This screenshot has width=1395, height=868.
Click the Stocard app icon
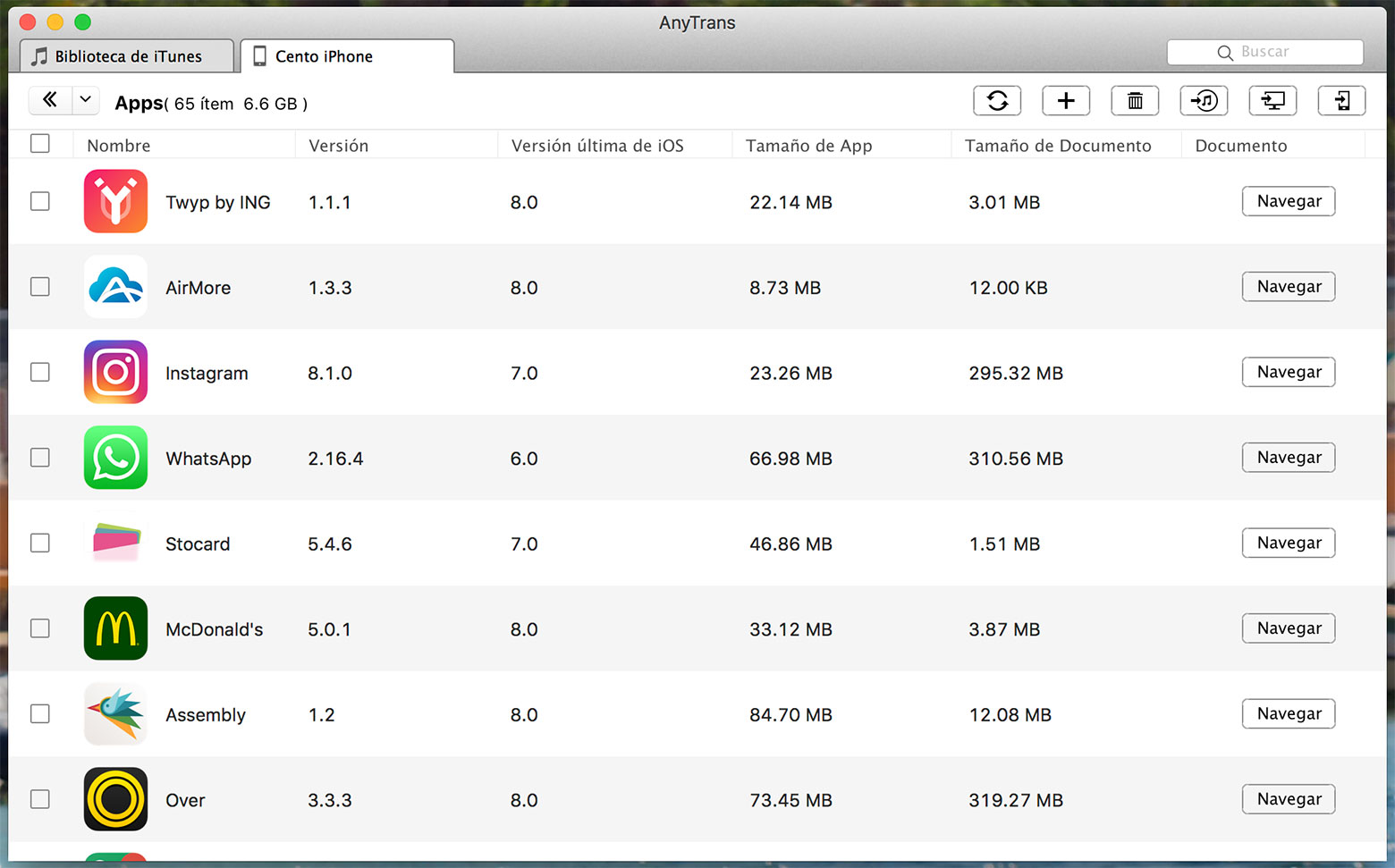click(x=115, y=543)
